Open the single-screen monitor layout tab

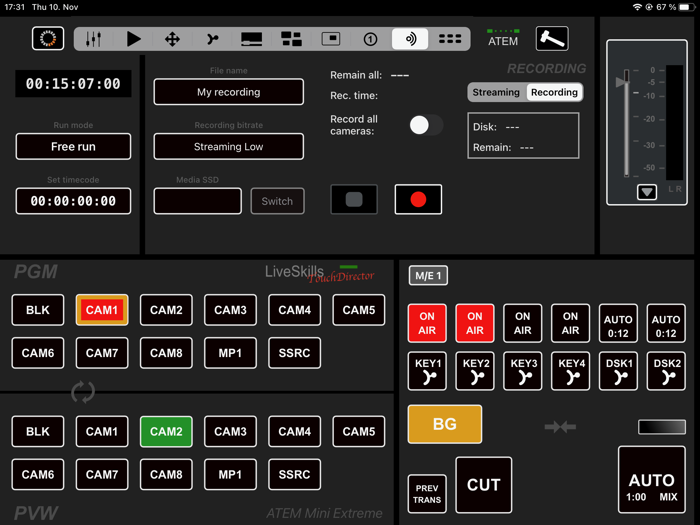(x=252, y=39)
